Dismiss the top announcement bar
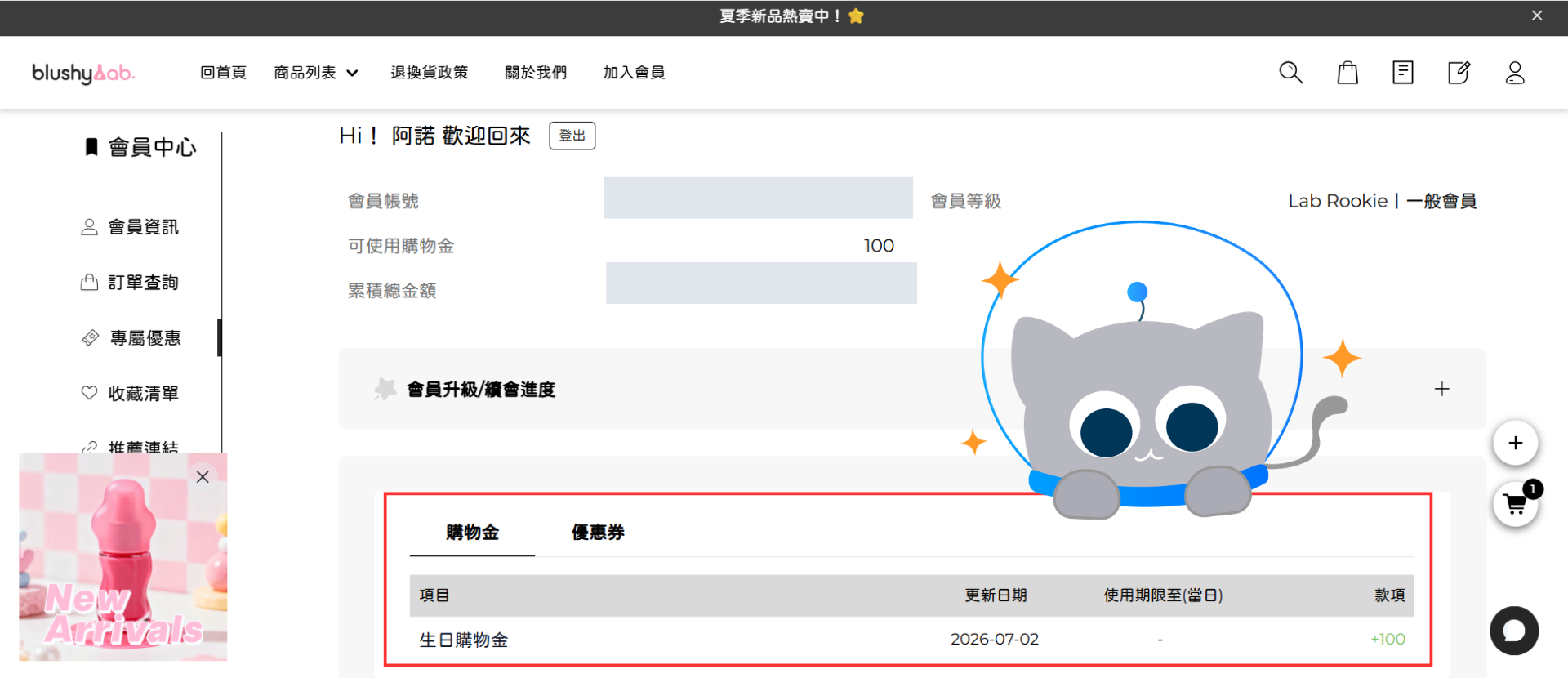Screen dimensions: 1568x678 (x=1537, y=16)
